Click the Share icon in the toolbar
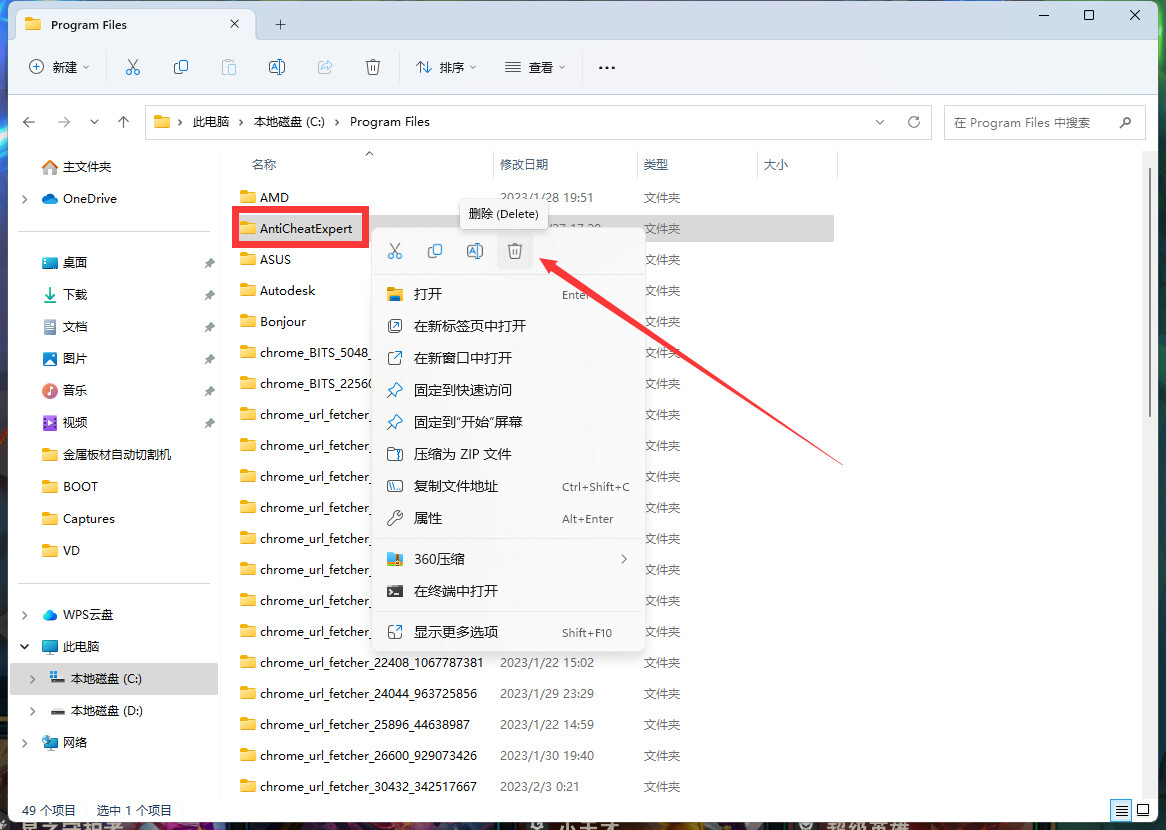The width and height of the screenshot is (1166, 830). pyautogui.click(x=325, y=68)
